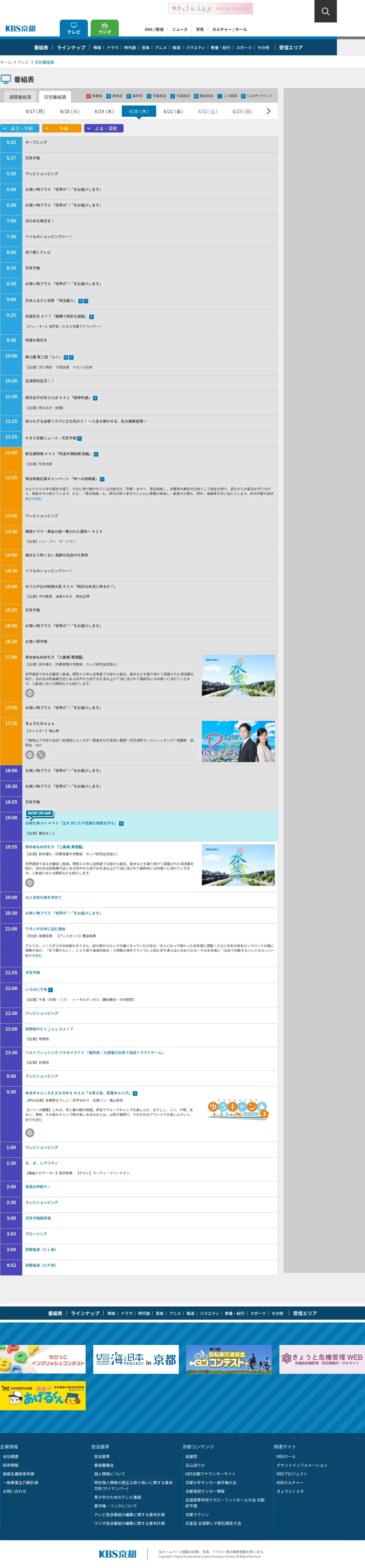This screenshot has width=365, height=1568.
Task: Jump to 午後 section
Action: pos(61,129)
